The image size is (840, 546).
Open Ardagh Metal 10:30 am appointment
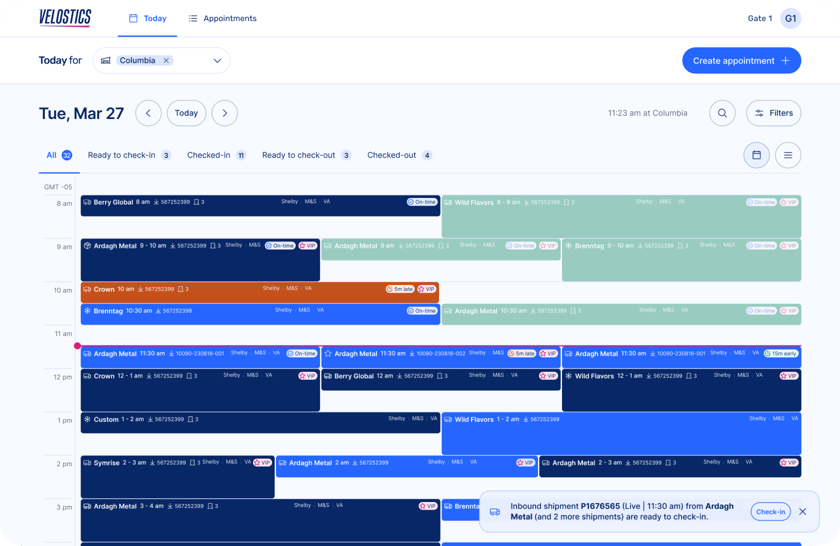[621, 314]
